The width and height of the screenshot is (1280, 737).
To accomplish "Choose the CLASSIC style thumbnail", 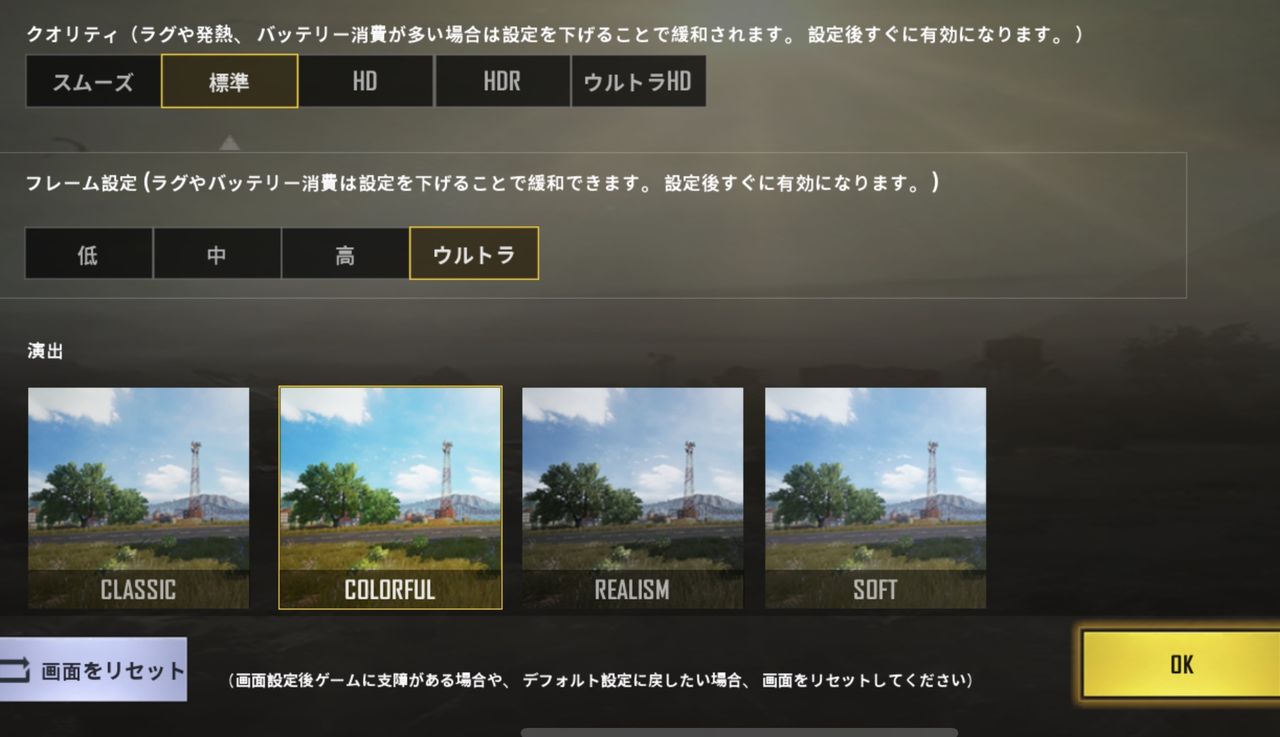I will (x=138, y=498).
